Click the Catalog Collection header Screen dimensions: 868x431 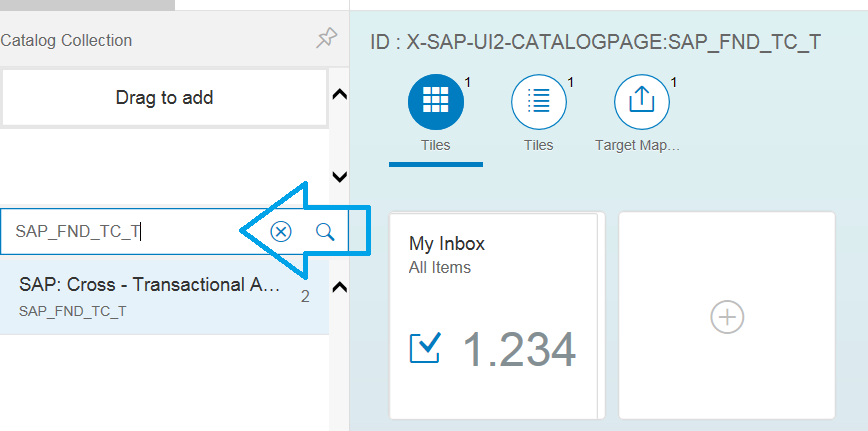point(66,40)
